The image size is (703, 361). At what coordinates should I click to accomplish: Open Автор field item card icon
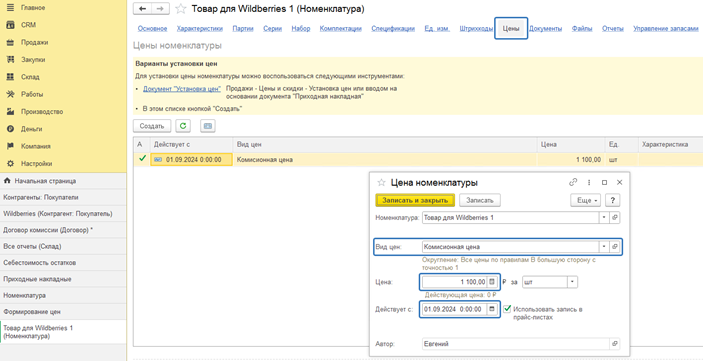(x=615, y=344)
